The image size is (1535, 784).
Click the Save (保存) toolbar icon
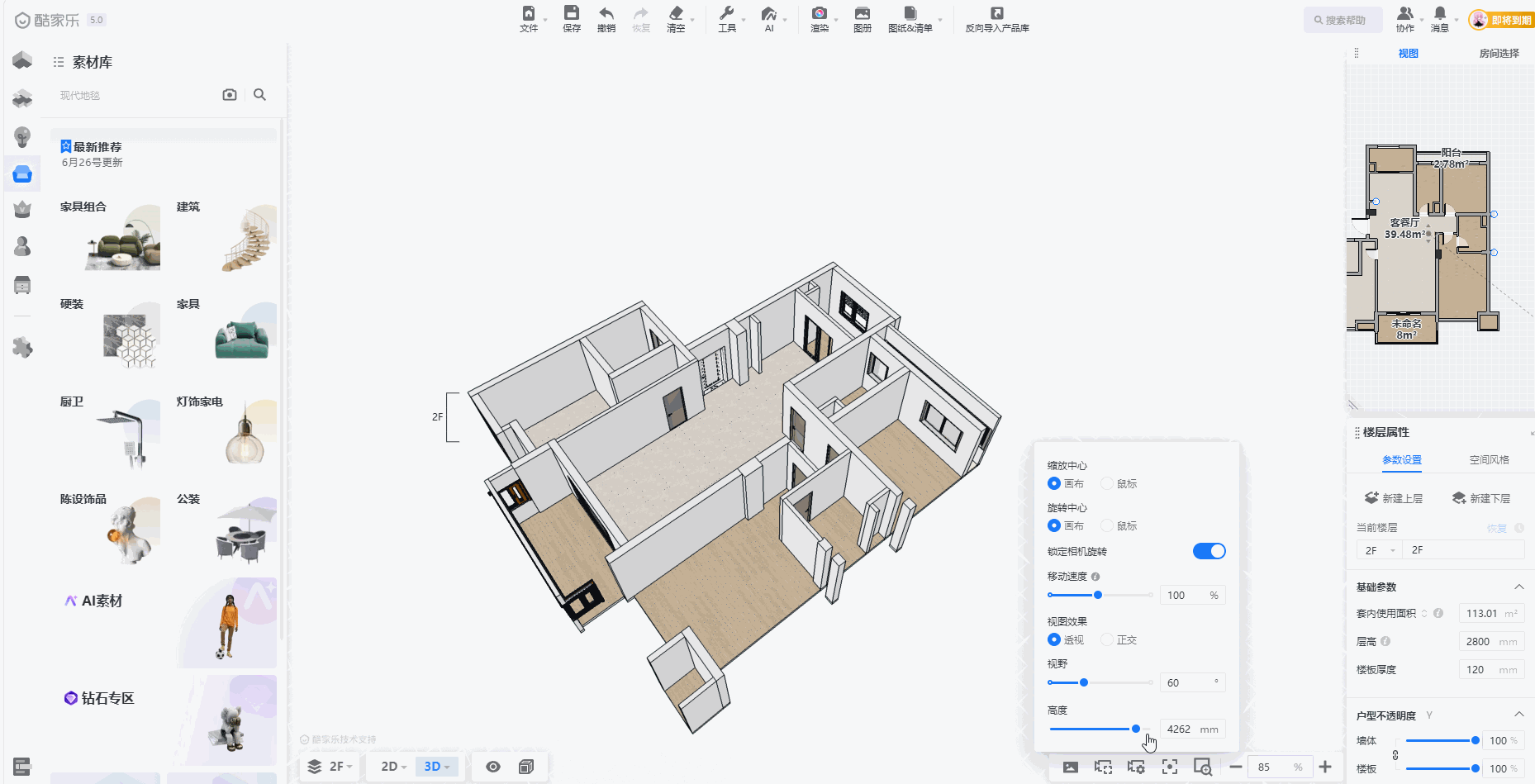tap(572, 14)
